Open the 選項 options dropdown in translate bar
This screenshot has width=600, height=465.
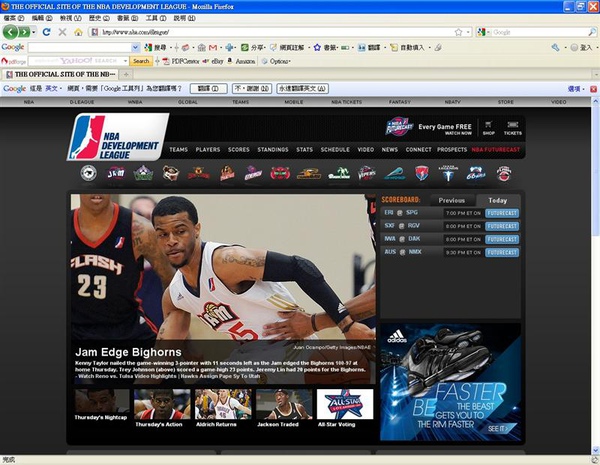tap(576, 89)
